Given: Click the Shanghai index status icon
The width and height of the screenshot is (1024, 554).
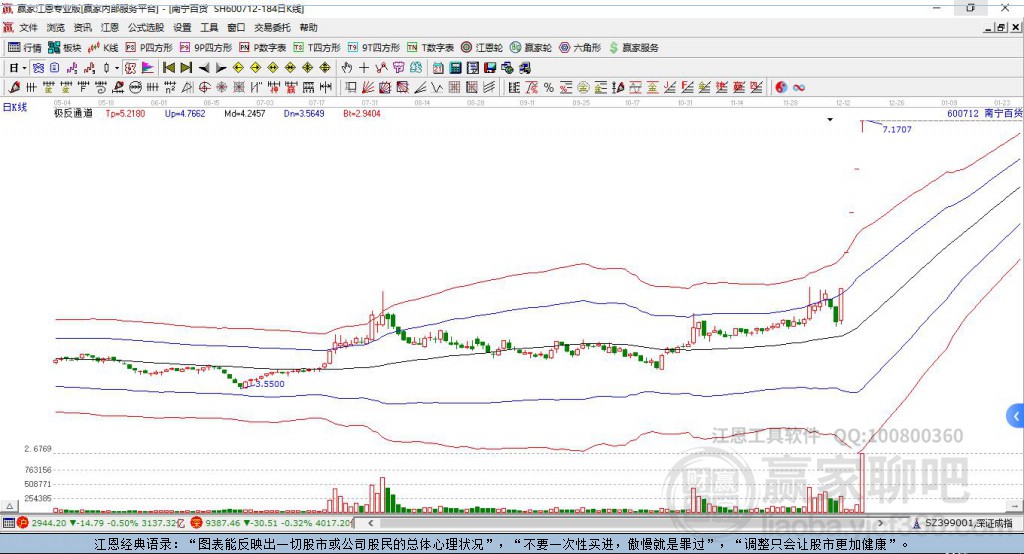Looking at the screenshot, I should tap(23, 523).
